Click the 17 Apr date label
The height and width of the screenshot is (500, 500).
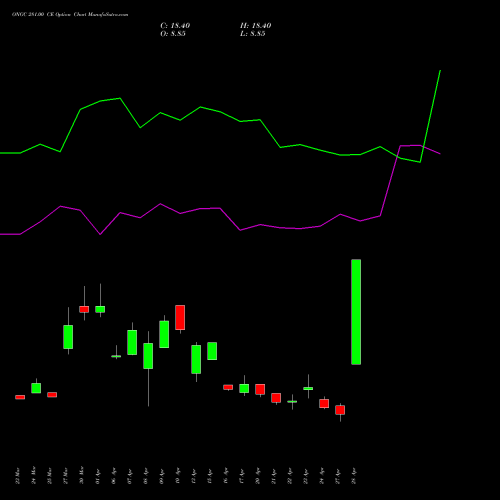[242, 476]
